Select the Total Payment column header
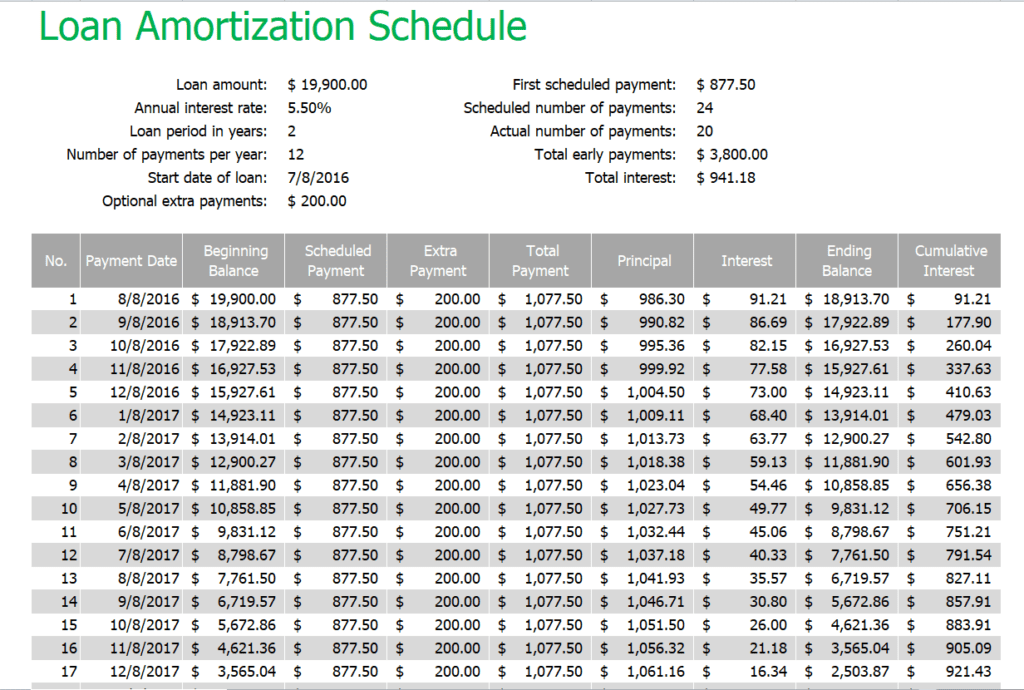 pos(540,260)
